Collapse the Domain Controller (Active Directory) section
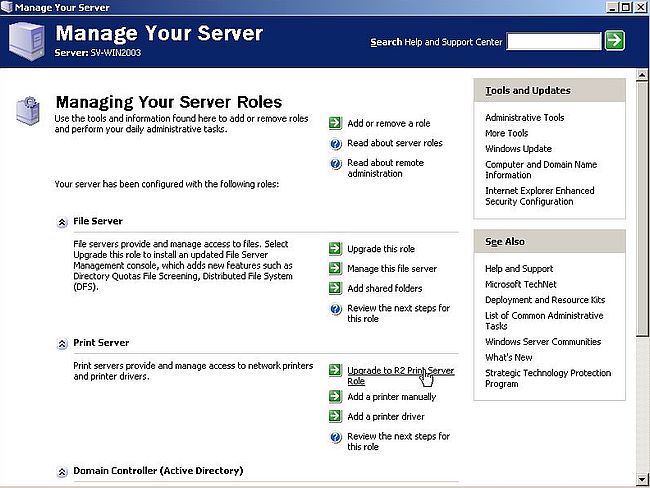 tap(62, 472)
